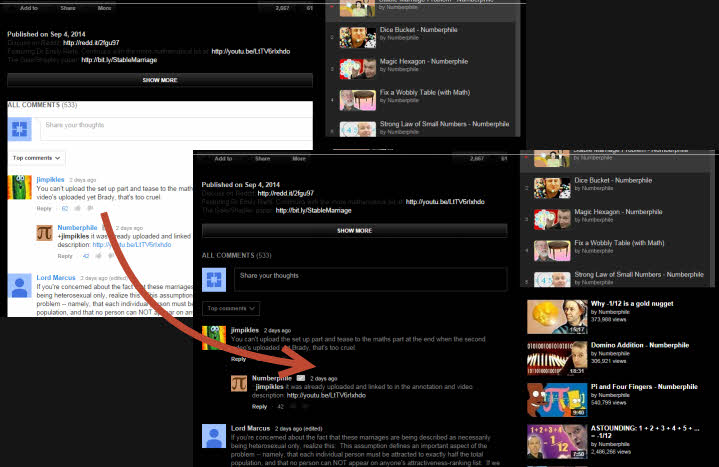The height and width of the screenshot is (467, 719).
Task: Click your blue avatar beside the white comment box
Action: click(x=20, y=129)
